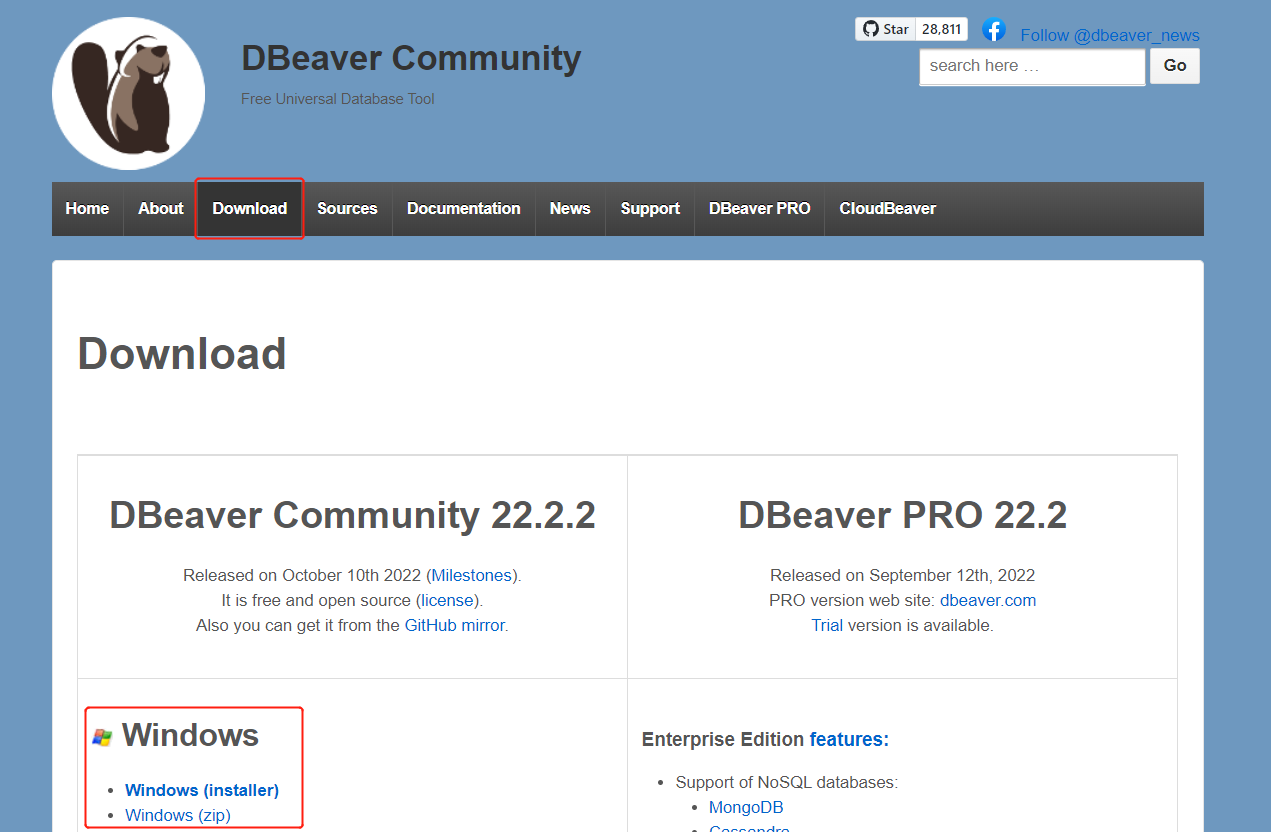Click 'Support of NoSQL databases:' text

[787, 783]
